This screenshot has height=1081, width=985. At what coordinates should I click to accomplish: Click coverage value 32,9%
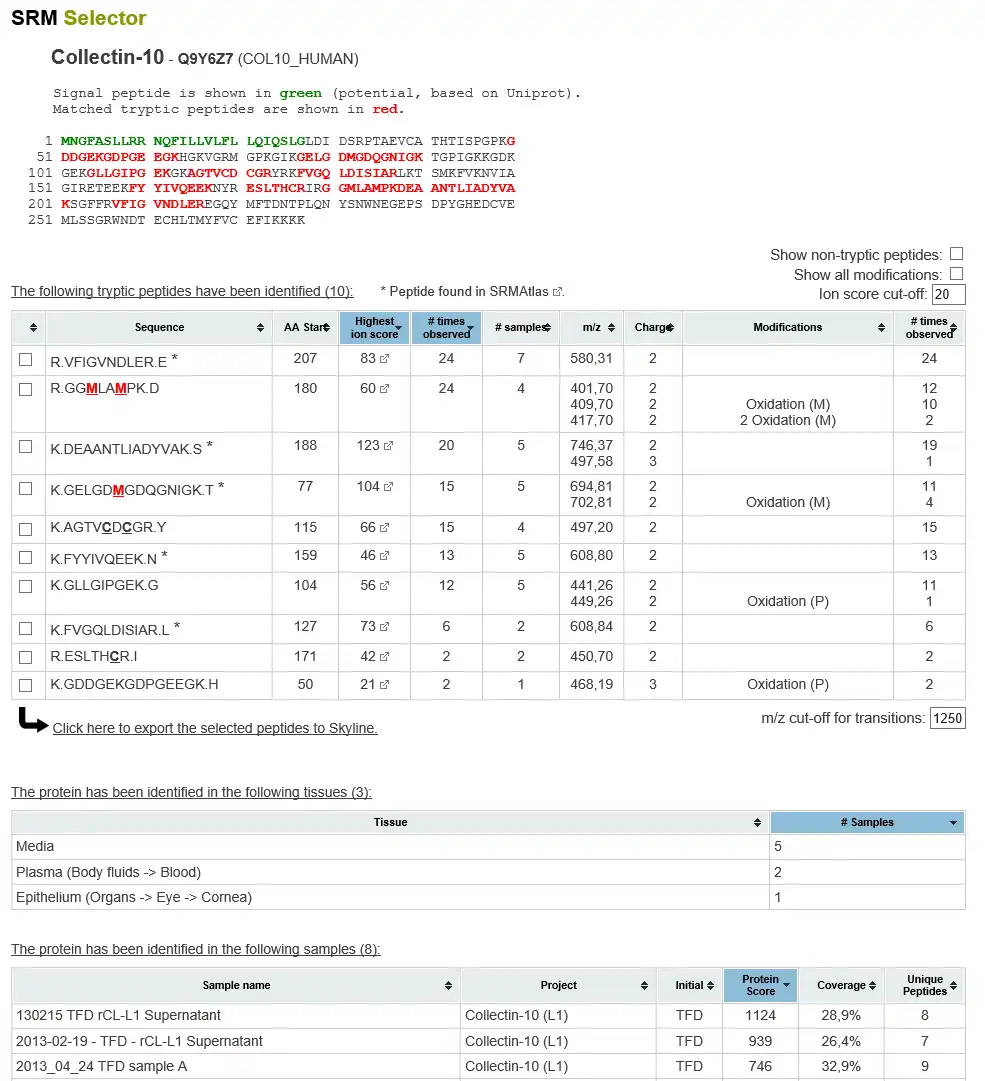[x=841, y=1067]
